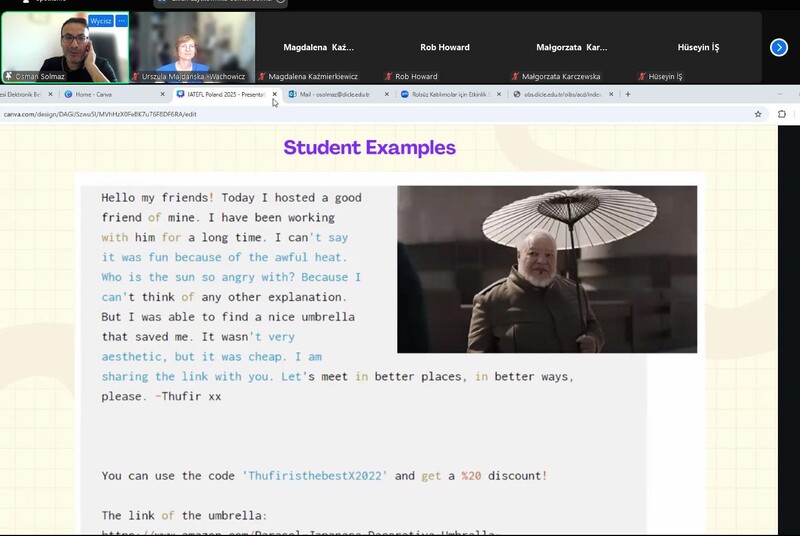Click muted mic icon beside Małgorzata Karczewska name
Screen dimensions: 800x536
(x=515, y=76)
